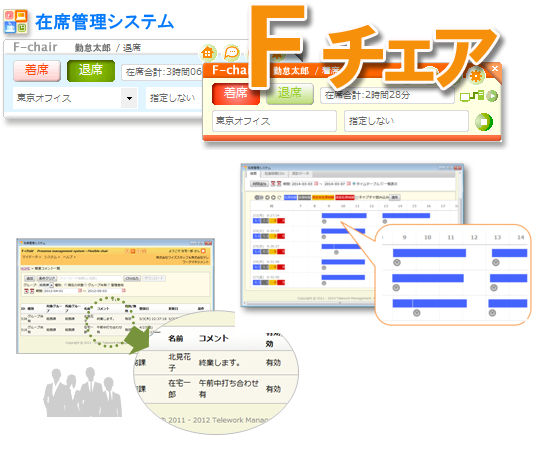Select the 在席合計:2時間28分 field in the orange widget
543x462 pixels.
[387, 95]
